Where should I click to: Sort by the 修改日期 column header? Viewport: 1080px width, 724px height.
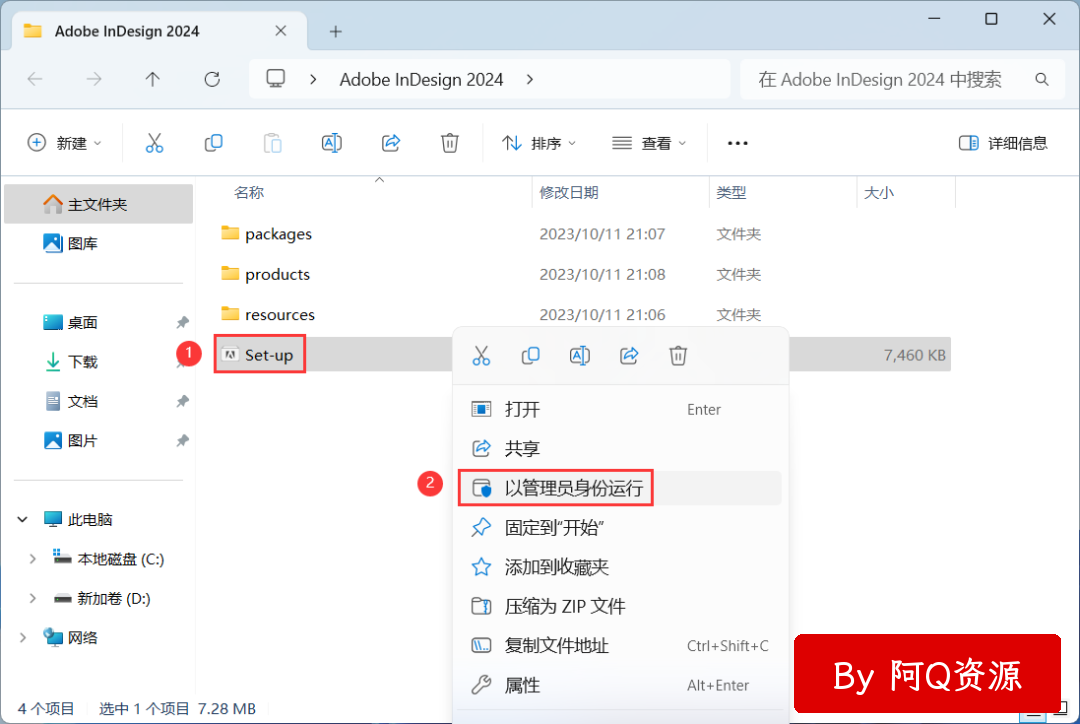(x=569, y=193)
